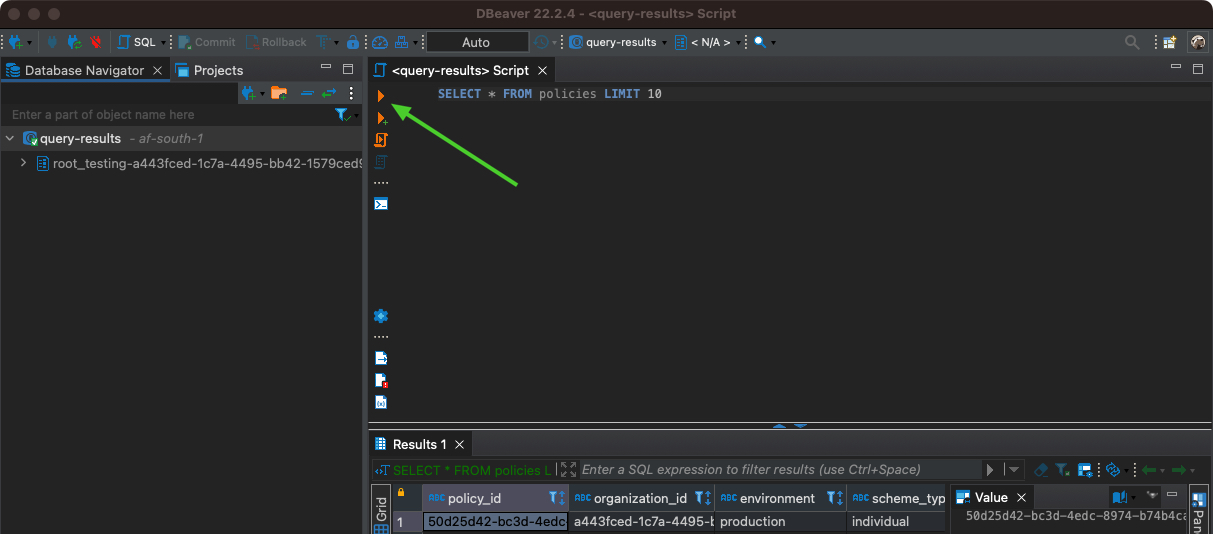Open the dashboard gauge icon
The image size is (1213, 534).
point(380,42)
